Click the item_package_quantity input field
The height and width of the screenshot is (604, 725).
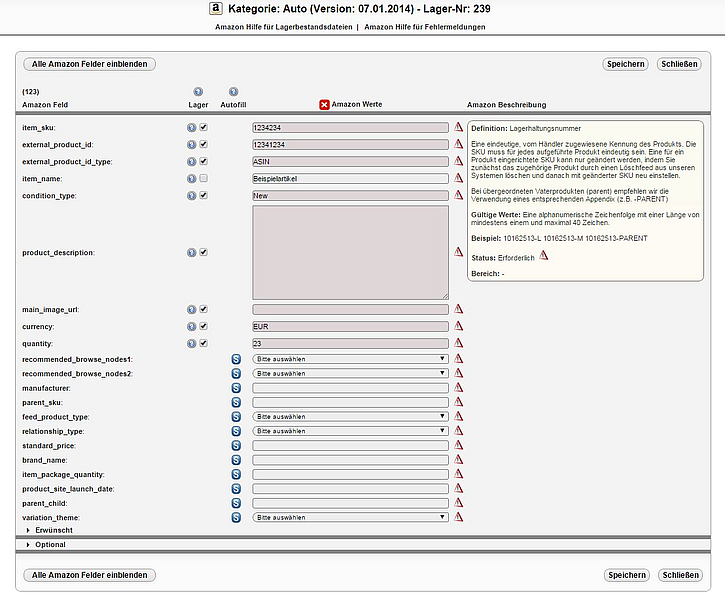pyautogui.click(x=350, y=475)
